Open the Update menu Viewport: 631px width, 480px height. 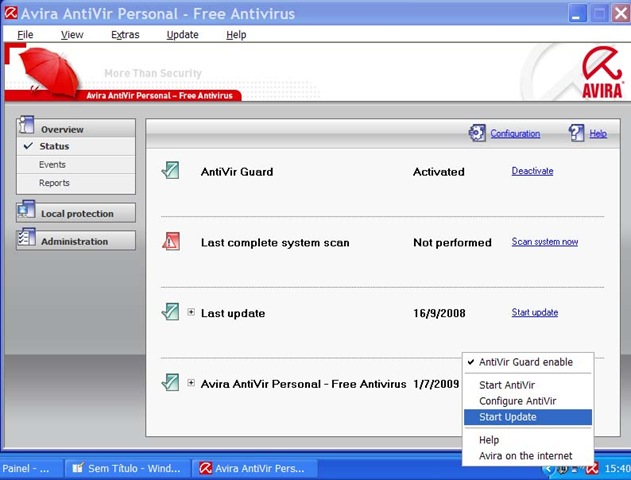coord(182,35)
